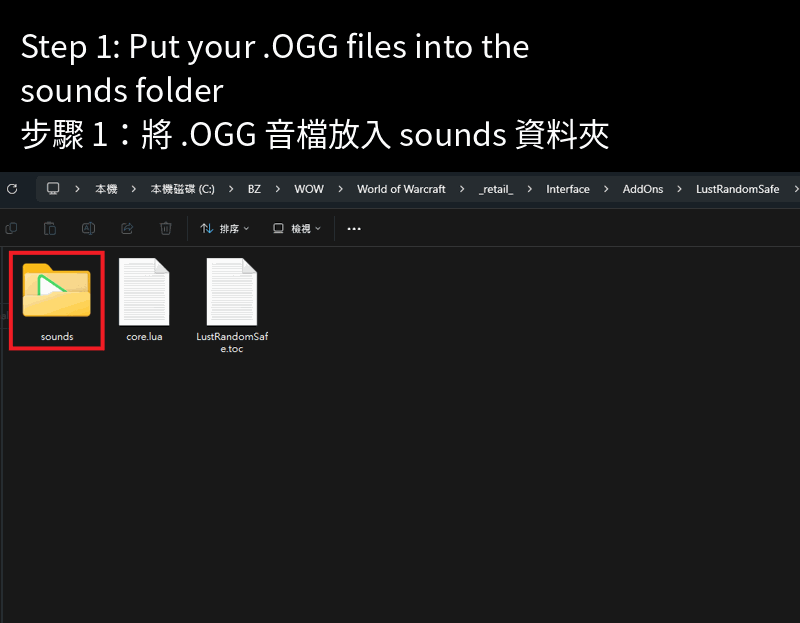Expand chevron after Interface breadcrumb
This screenshot has height=623, width=800.
pyautogui.click(x=606, y=189)
